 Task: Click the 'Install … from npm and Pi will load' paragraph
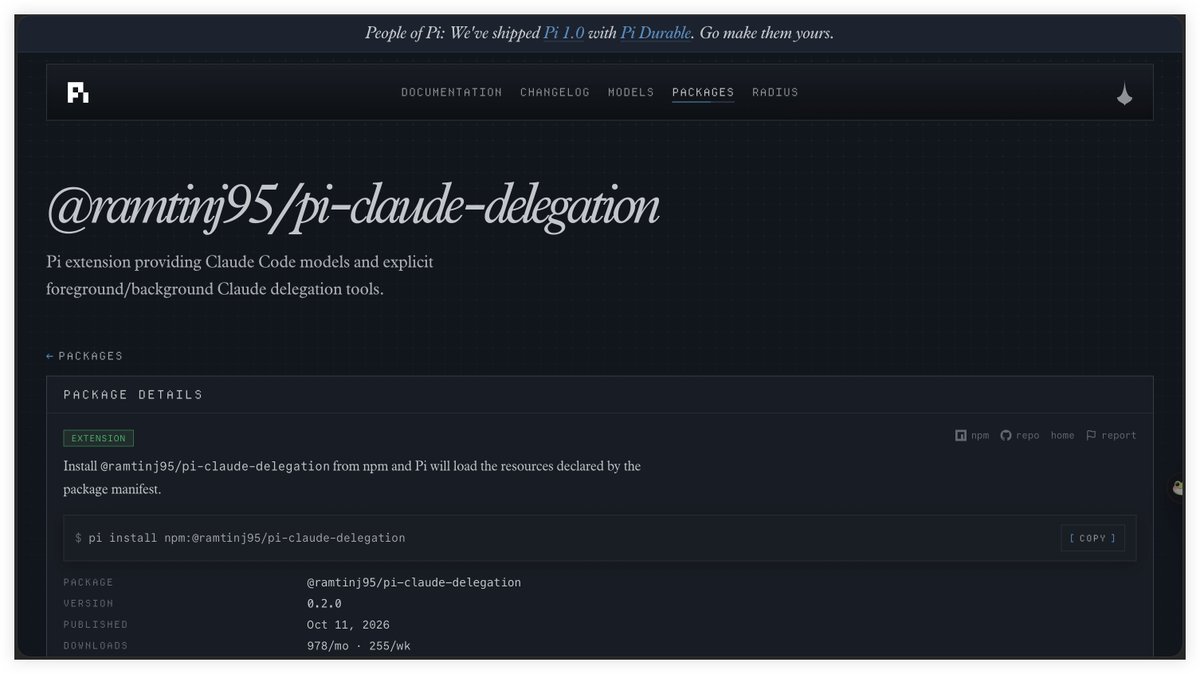click(x=352, y=478)
